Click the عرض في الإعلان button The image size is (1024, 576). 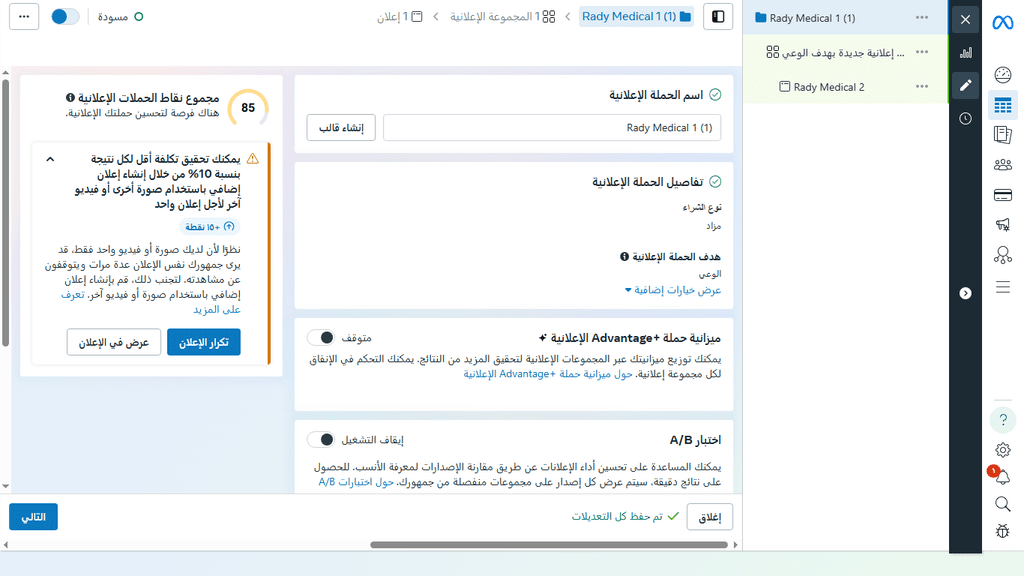[x=114, y=342]
